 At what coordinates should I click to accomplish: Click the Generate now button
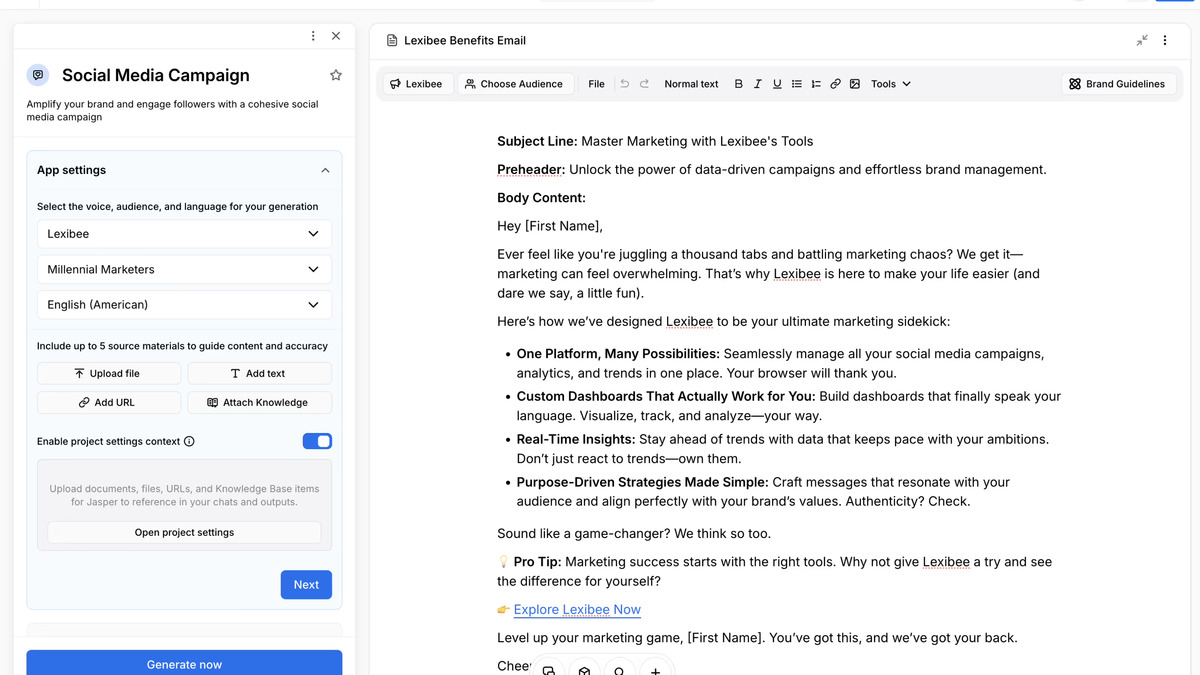pos(184,663)
